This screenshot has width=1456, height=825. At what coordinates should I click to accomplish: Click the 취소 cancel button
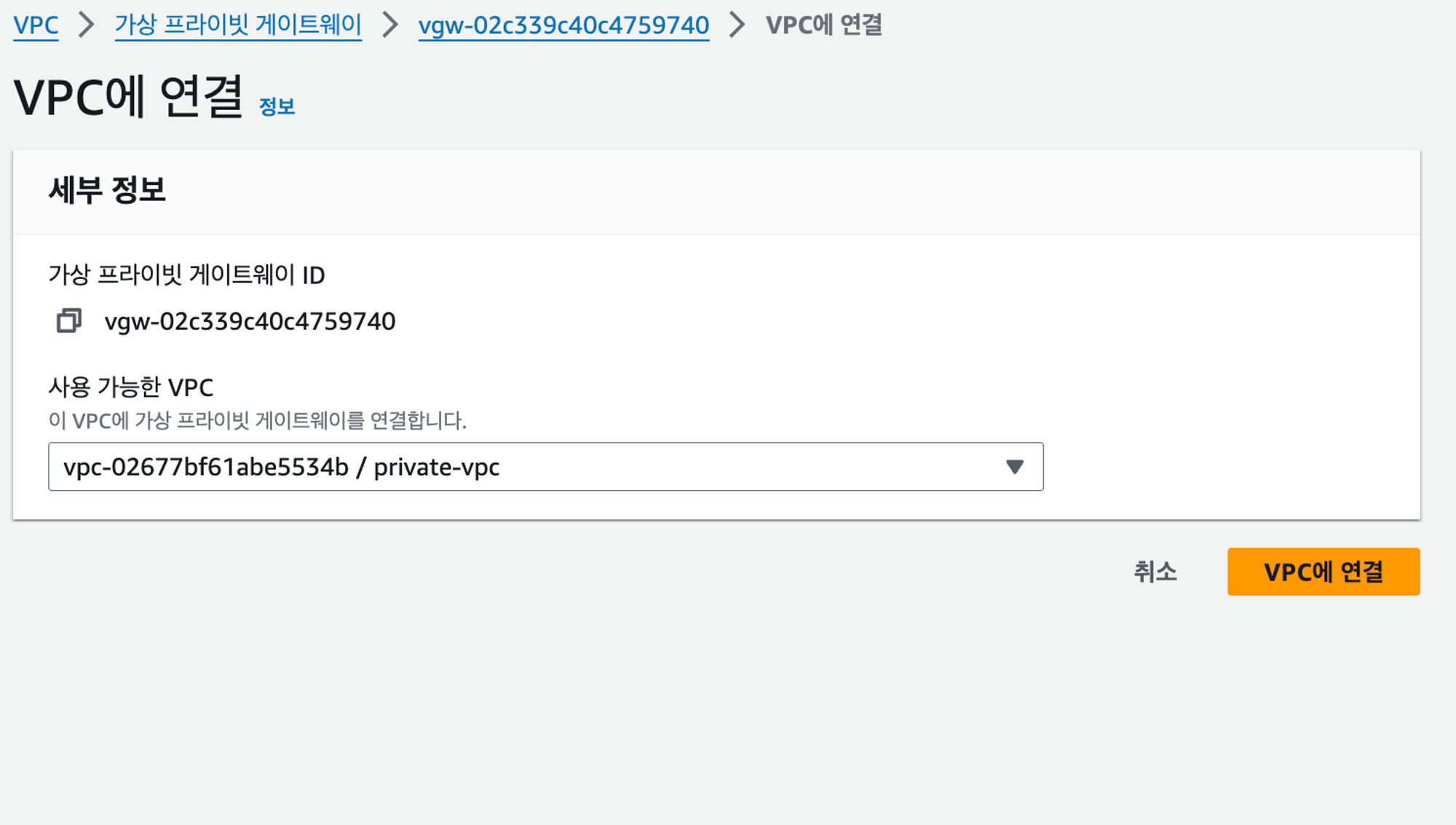tap(1155, 572)
